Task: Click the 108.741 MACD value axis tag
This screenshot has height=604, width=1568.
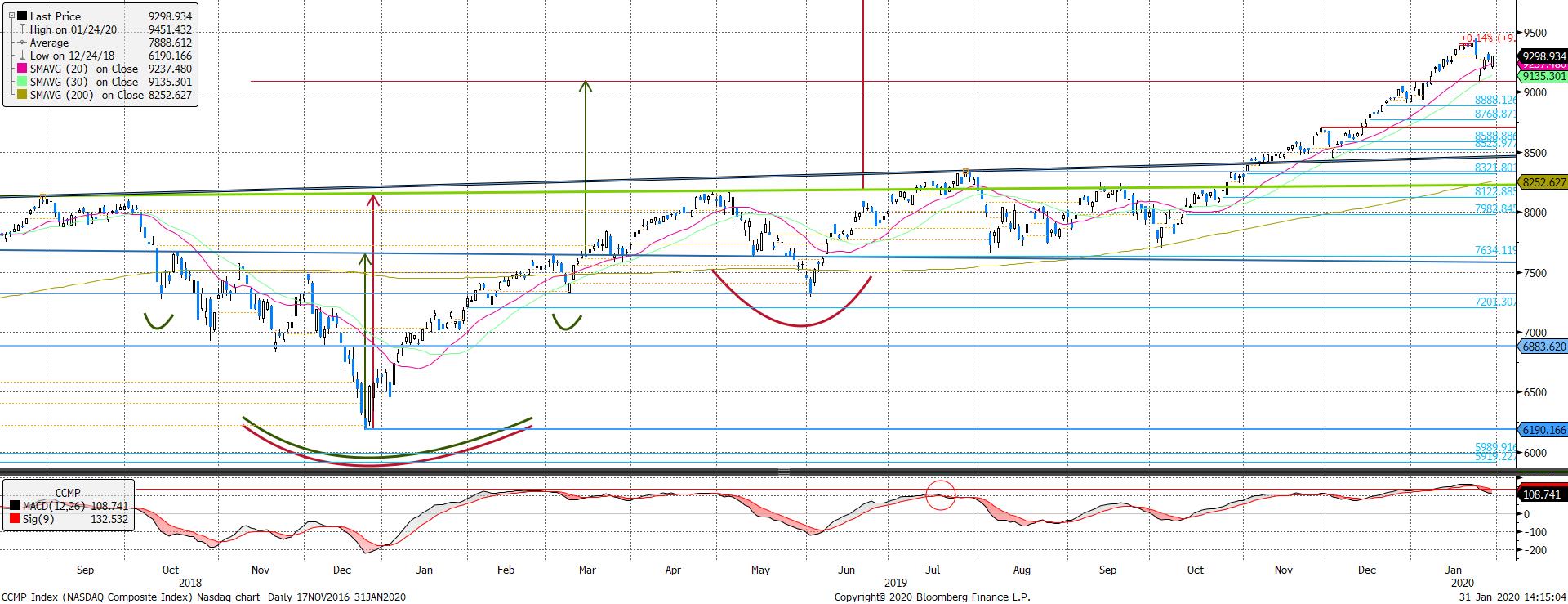Action: point(1541,494)
